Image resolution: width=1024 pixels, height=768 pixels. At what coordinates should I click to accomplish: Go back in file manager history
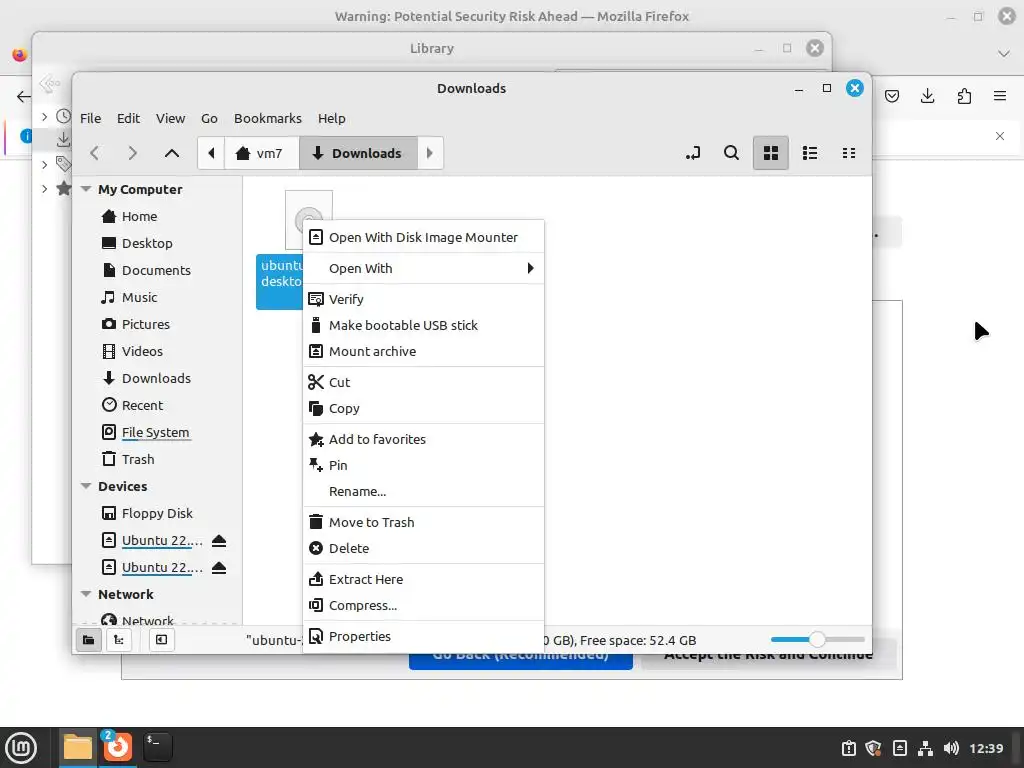(95, 153)
